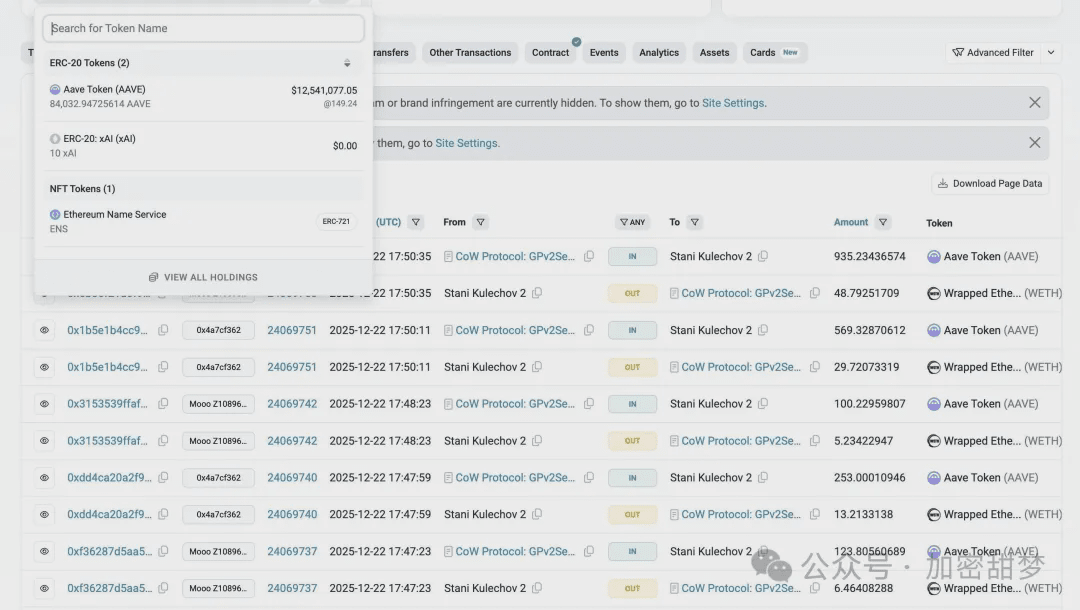Open quick view eye for the 6.46408288 row
1080x610 pixels.
click(44, 589)
